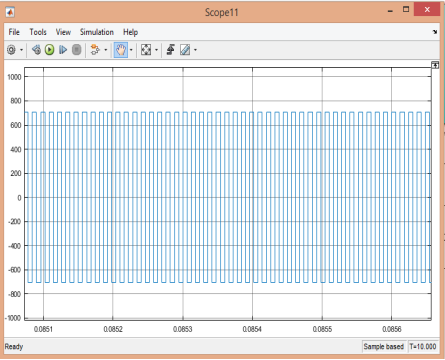The image size is (445, 360).
Task: Open the Tools menu
Action: point(38,32)
